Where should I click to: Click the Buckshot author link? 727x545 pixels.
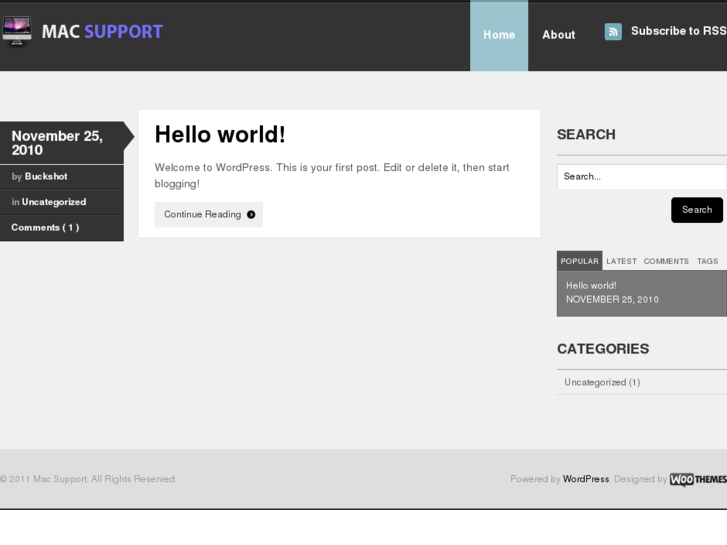46,176
